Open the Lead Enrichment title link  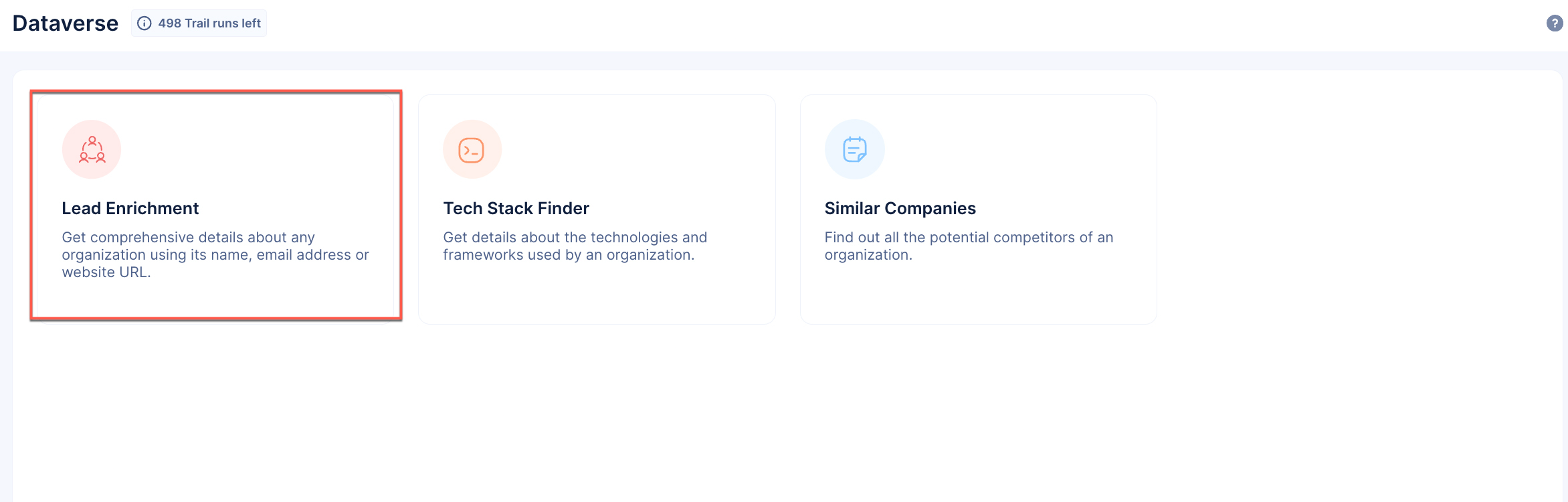pos(130,208)
